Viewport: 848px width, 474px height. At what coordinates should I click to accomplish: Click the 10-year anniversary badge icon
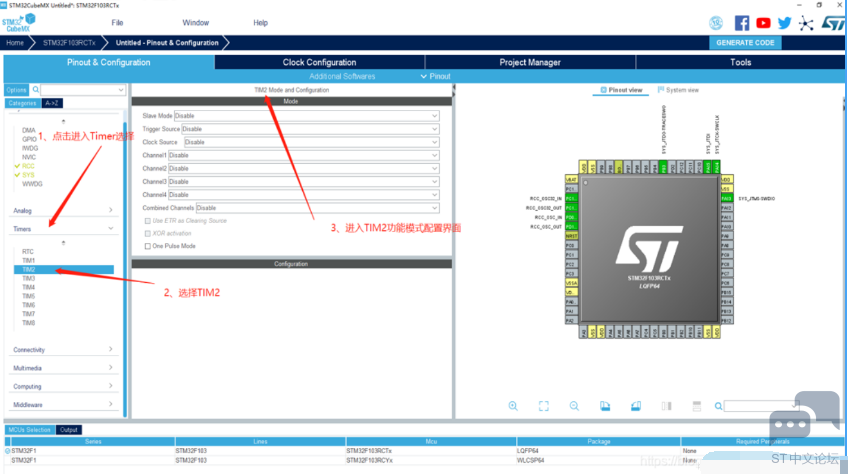click(716, 23)
